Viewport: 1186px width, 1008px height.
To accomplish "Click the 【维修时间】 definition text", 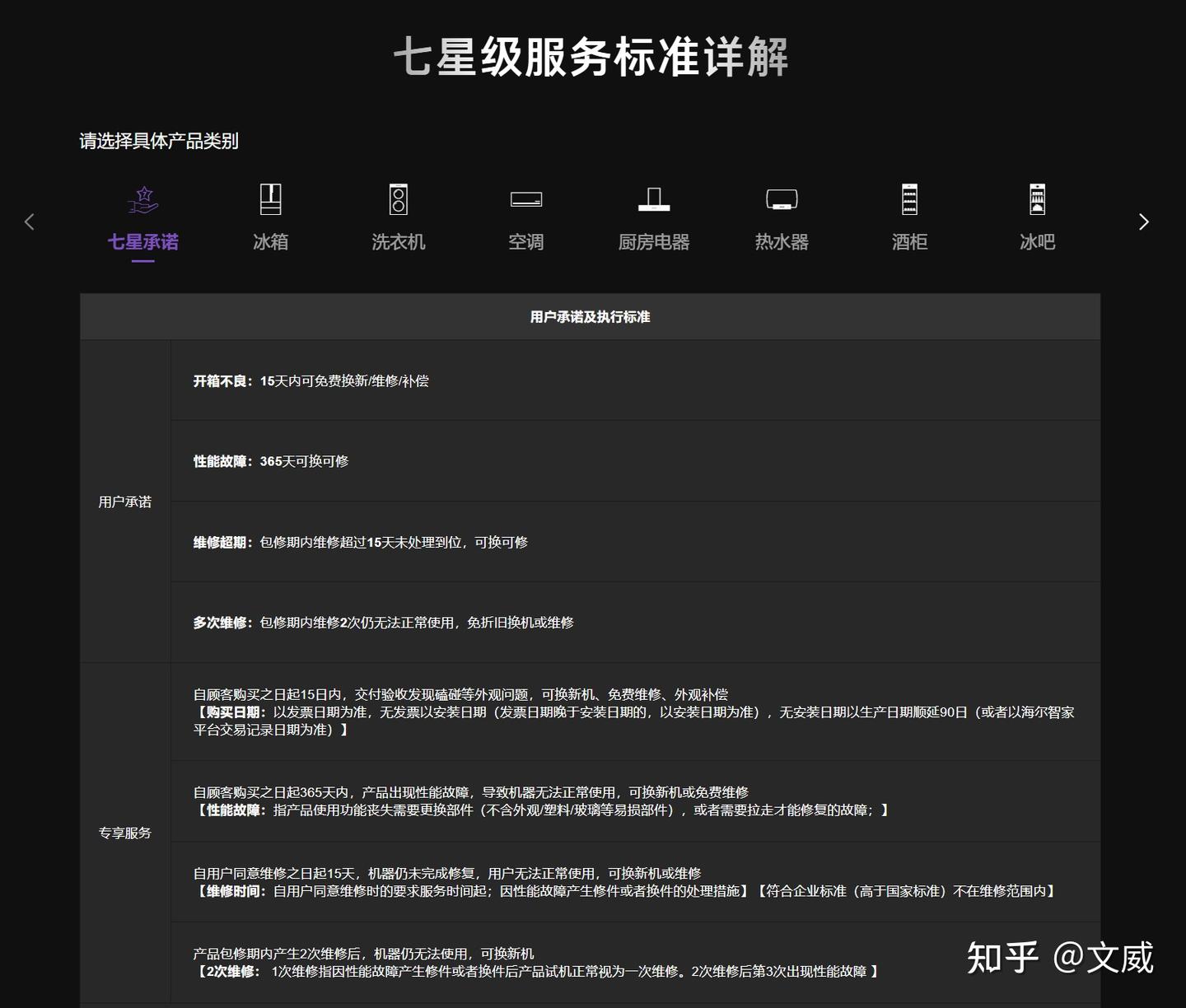I will coord(626,891).
